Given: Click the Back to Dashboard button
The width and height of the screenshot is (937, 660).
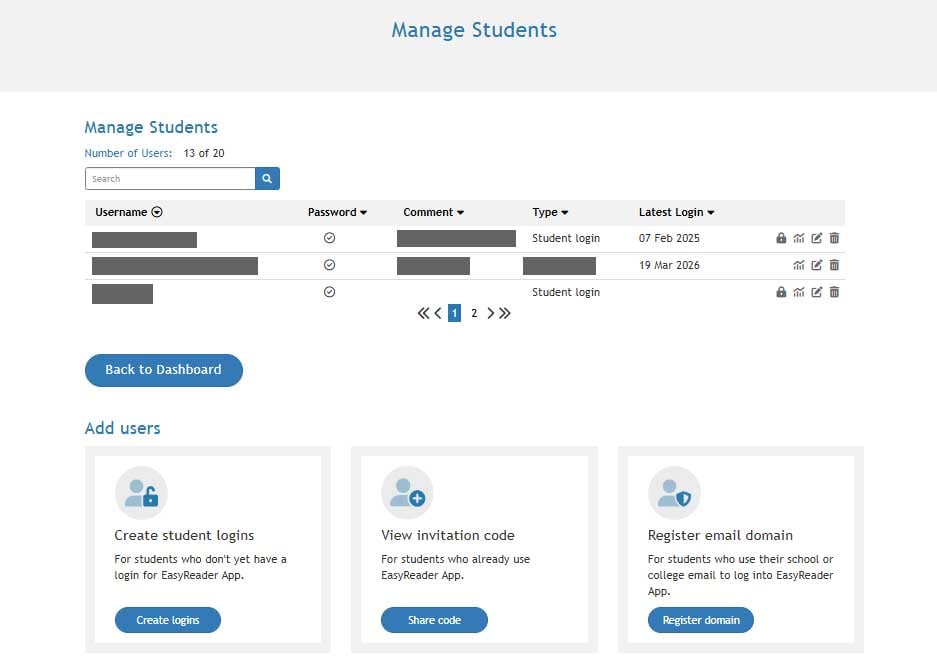Looking at the screenshot, I should pyautogui.click(x=163, y=370).
